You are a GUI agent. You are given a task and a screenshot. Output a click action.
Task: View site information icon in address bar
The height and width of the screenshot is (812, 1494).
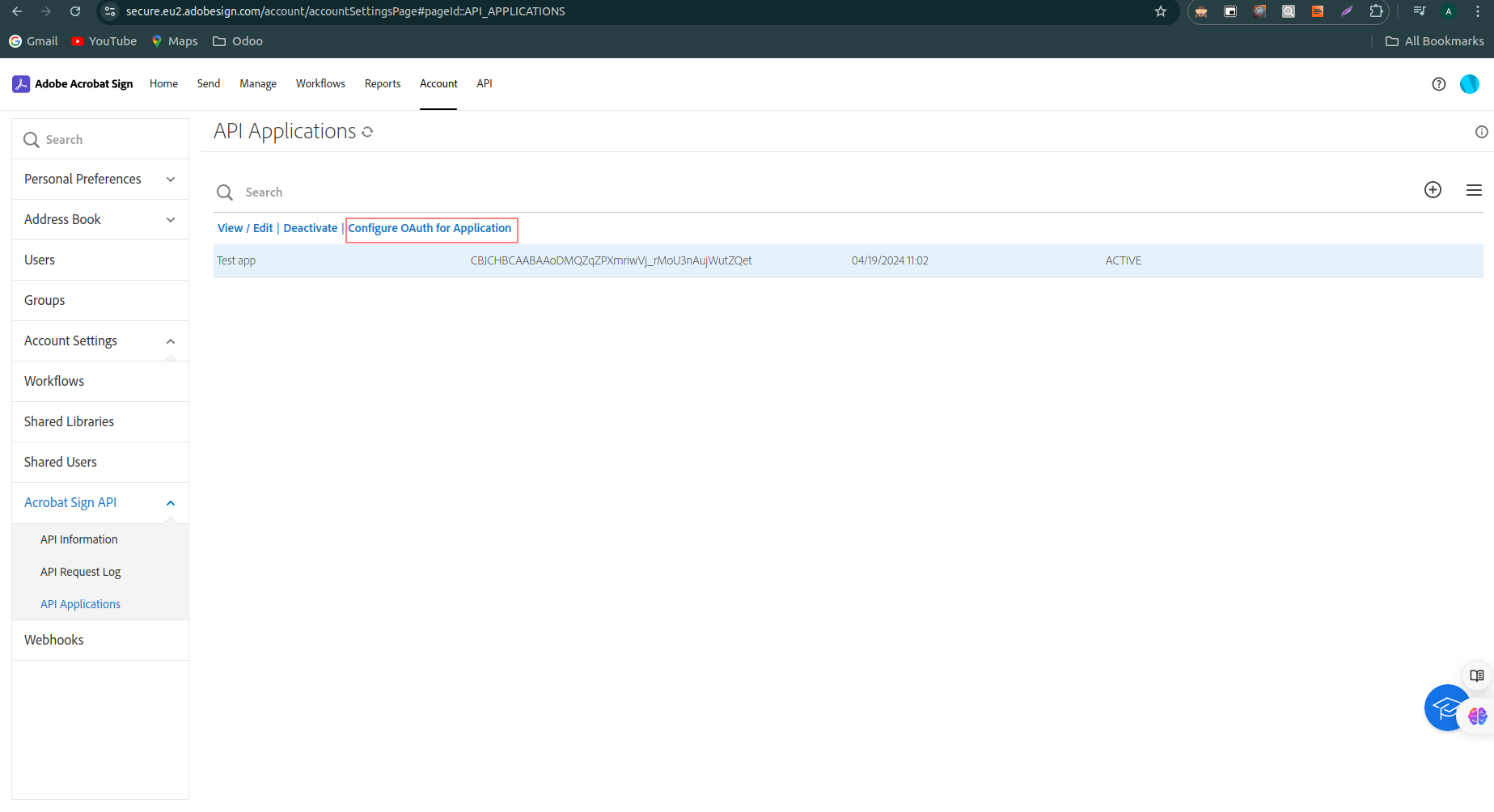[x=110, y=11]
